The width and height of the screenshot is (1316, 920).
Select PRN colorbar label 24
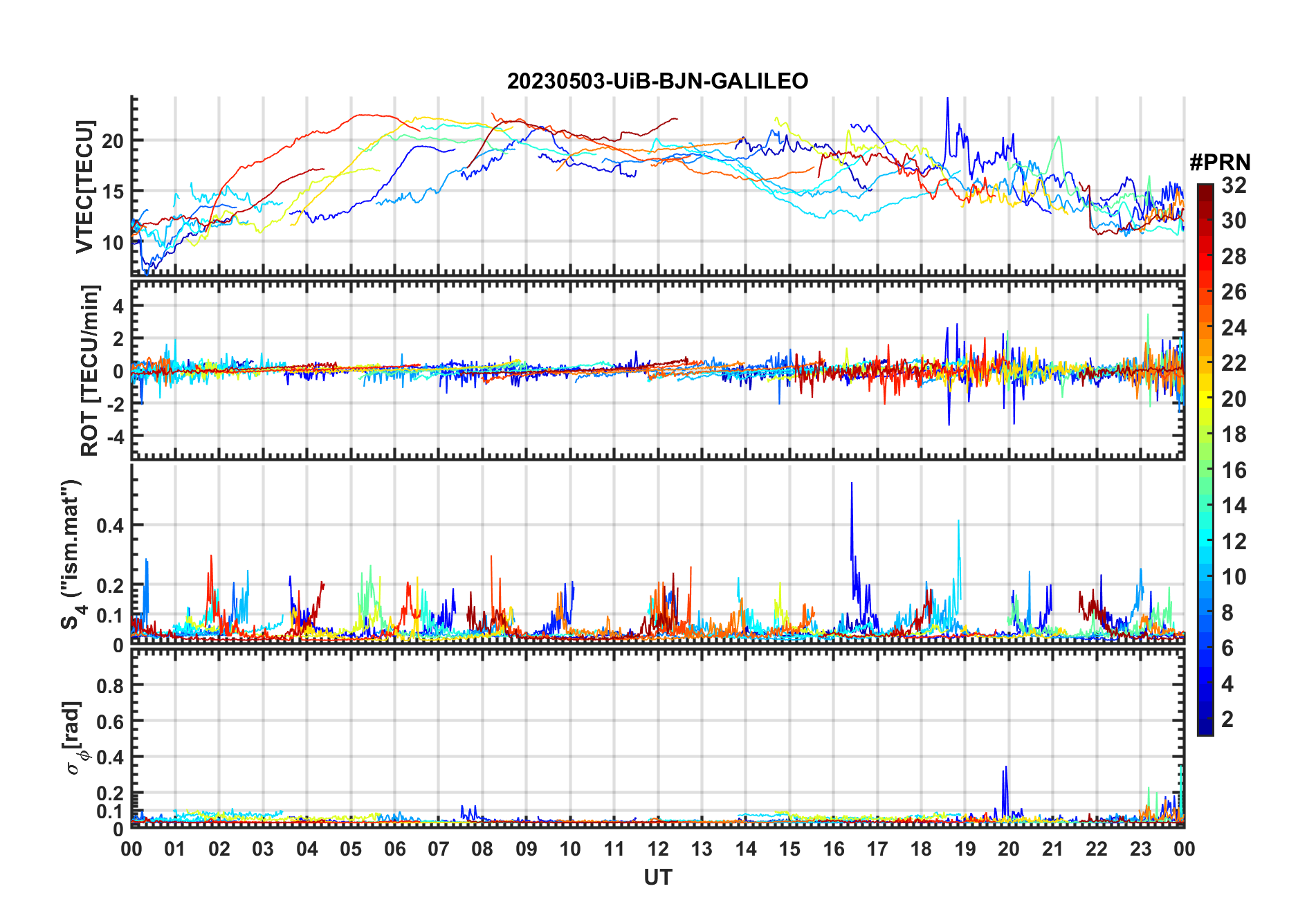pyautogui.click(x=1234, y=328)
